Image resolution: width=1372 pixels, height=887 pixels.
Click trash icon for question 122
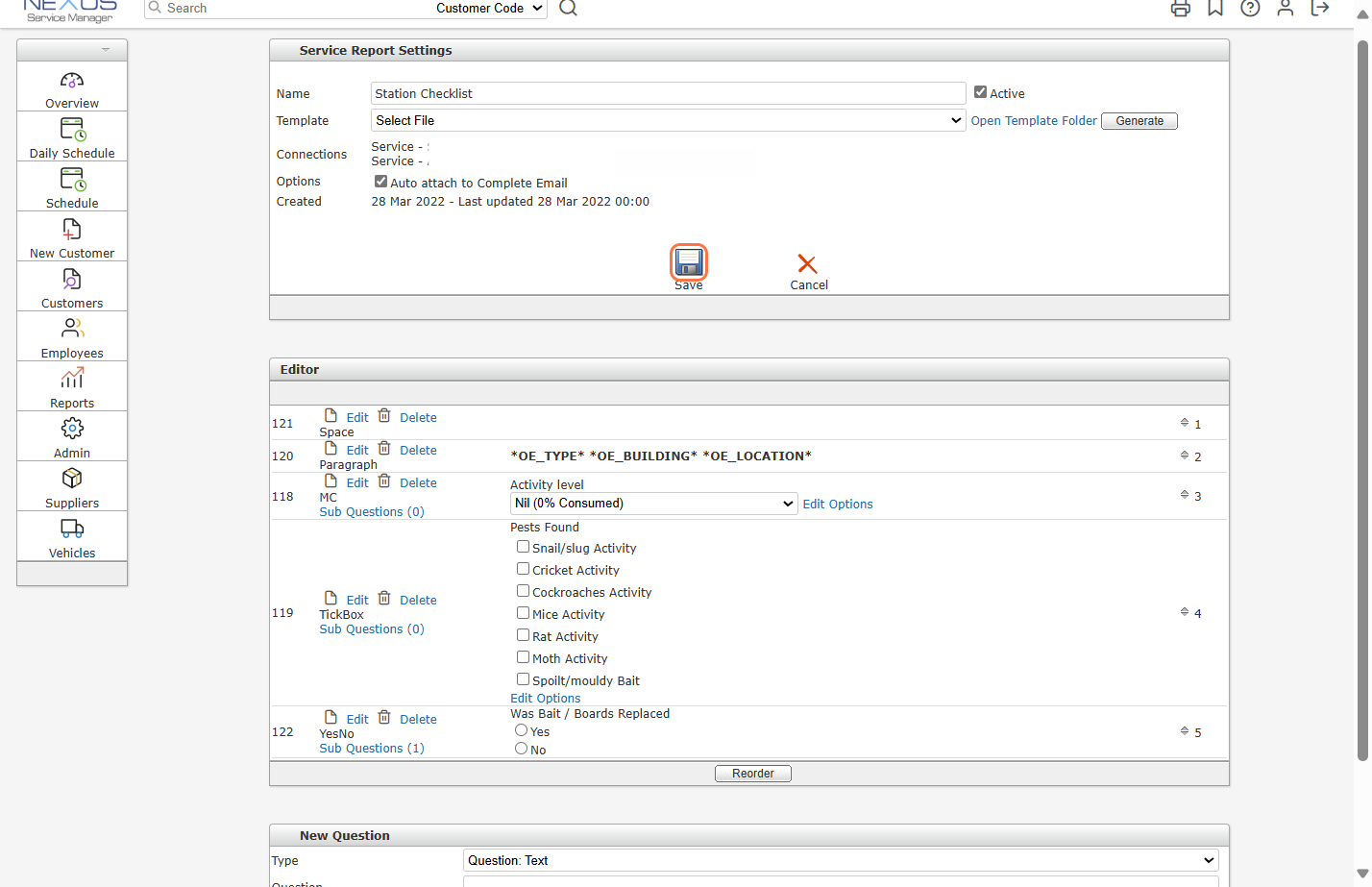tap(384, 717)
